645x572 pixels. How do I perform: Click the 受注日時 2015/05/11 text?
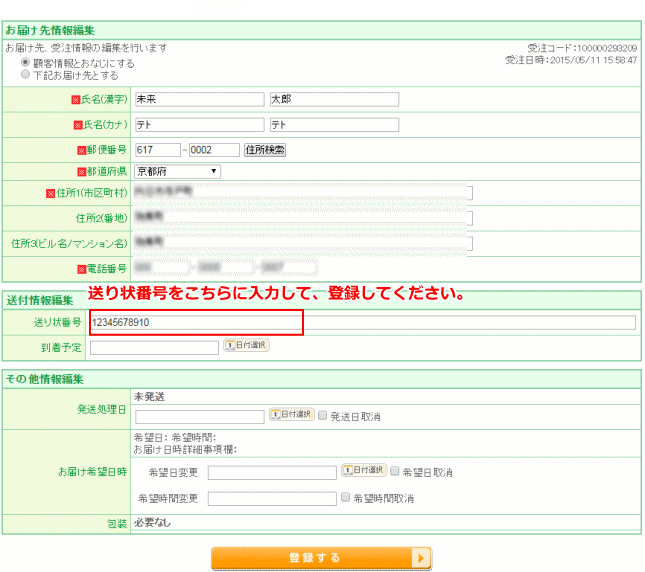(571, 60)
